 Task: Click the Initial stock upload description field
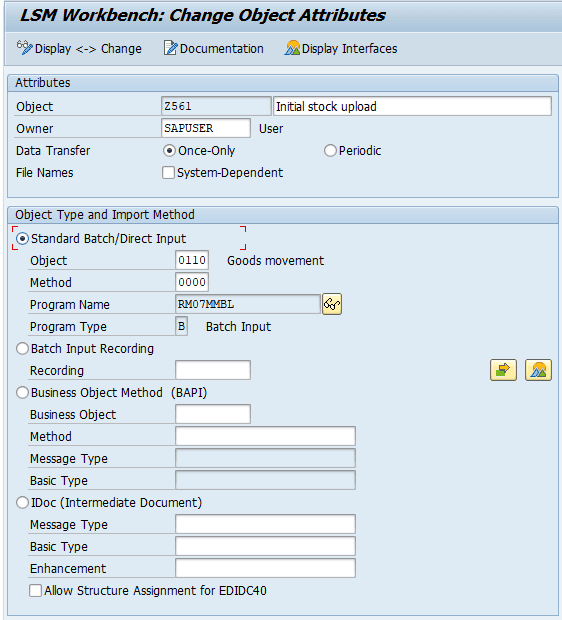pos(412,106)
